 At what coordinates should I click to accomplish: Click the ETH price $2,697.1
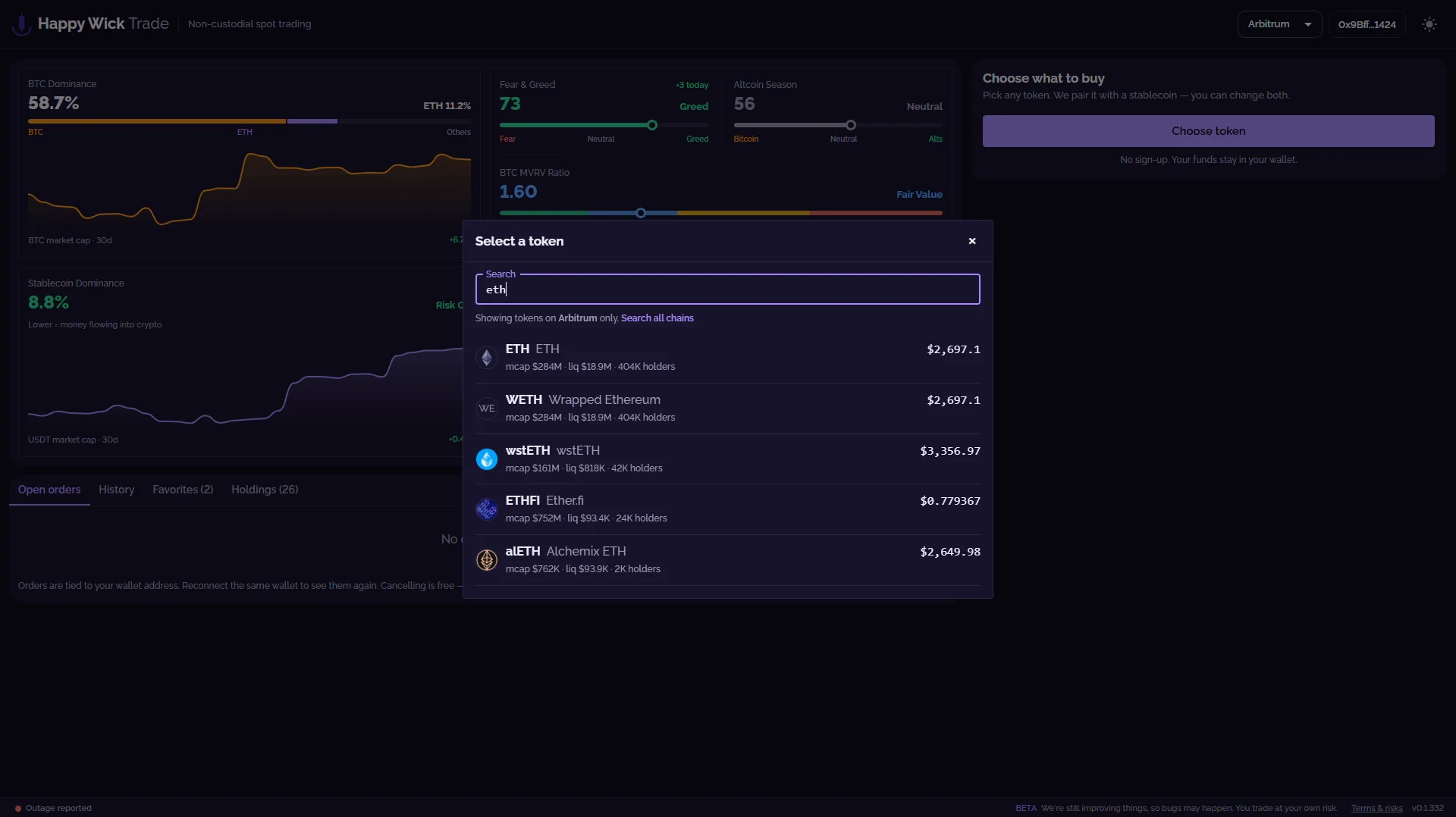(x=953, y=349)
